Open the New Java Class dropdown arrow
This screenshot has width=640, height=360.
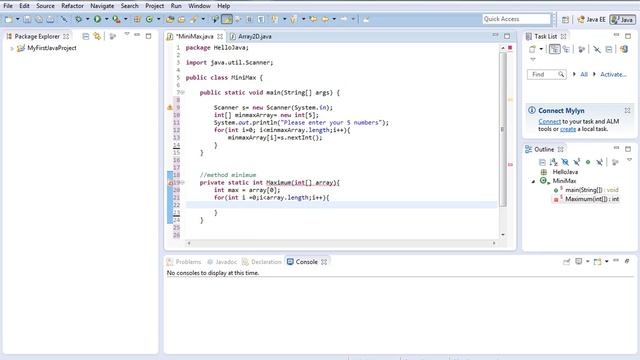159,19
